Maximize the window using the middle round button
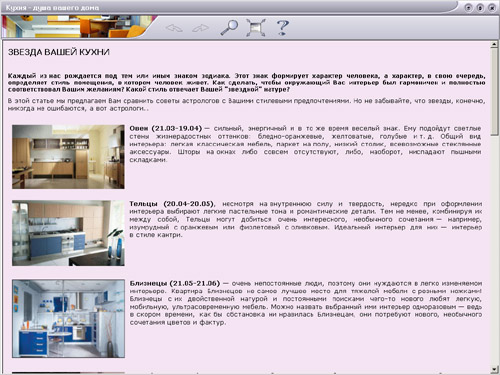Viewport: 500px width, 375px height. click(480, 7)
